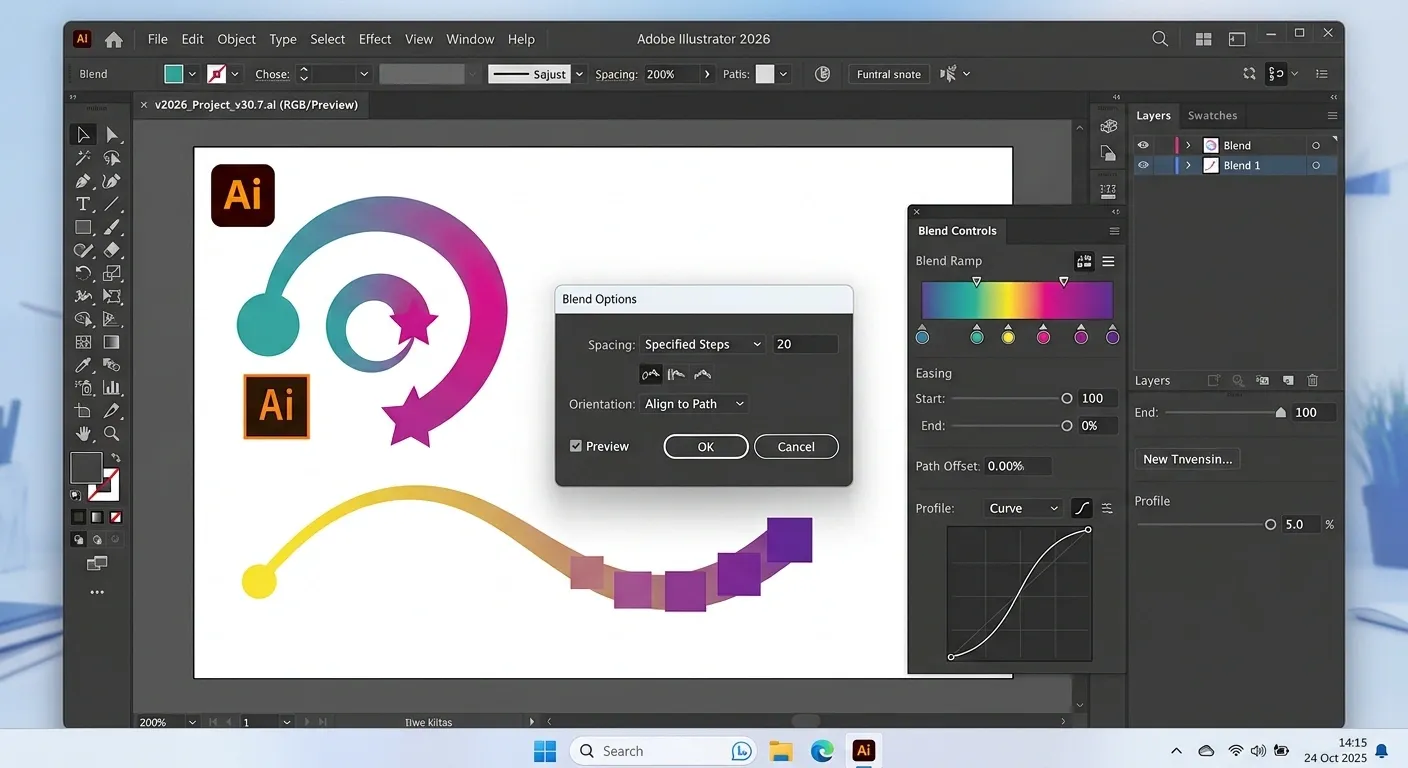Select the Rectangle tool

click(84, 227)
